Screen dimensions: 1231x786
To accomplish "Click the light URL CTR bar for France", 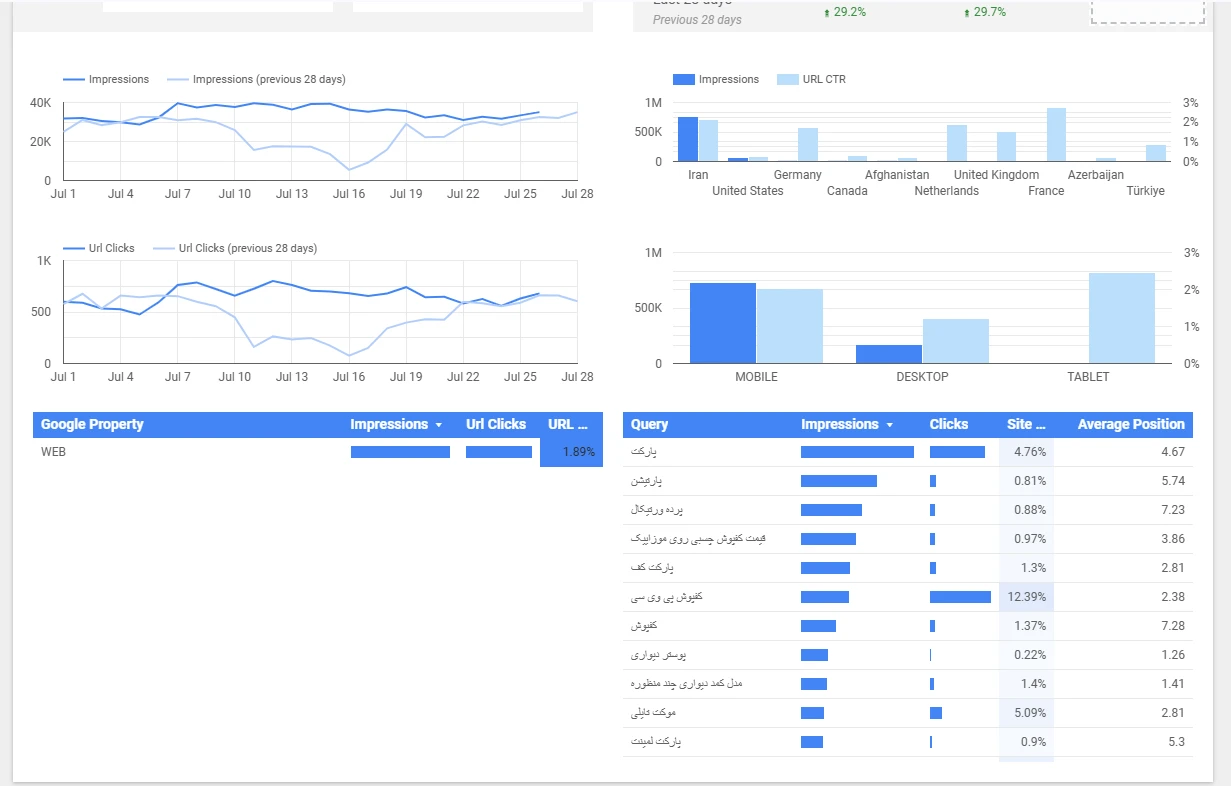I will click(1056, 135).
